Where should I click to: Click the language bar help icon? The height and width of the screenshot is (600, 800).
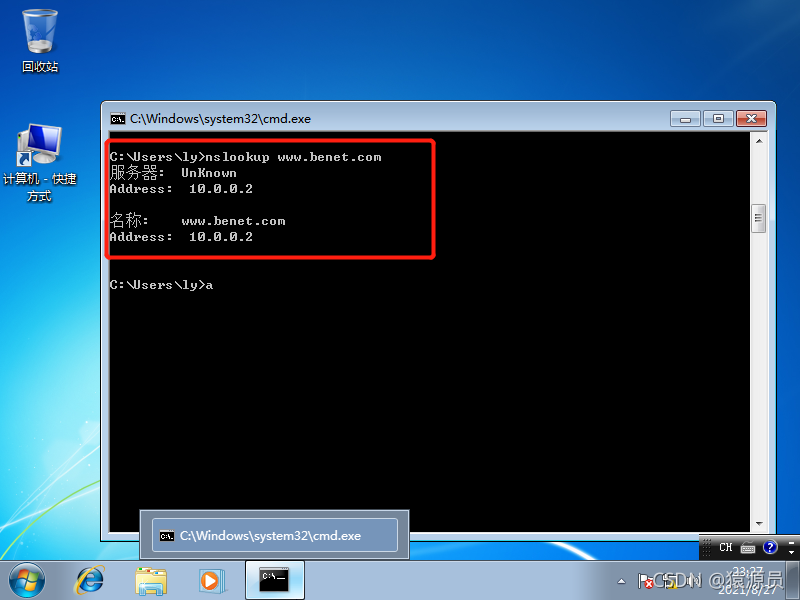pyautogui.click(x=770, y=547)
